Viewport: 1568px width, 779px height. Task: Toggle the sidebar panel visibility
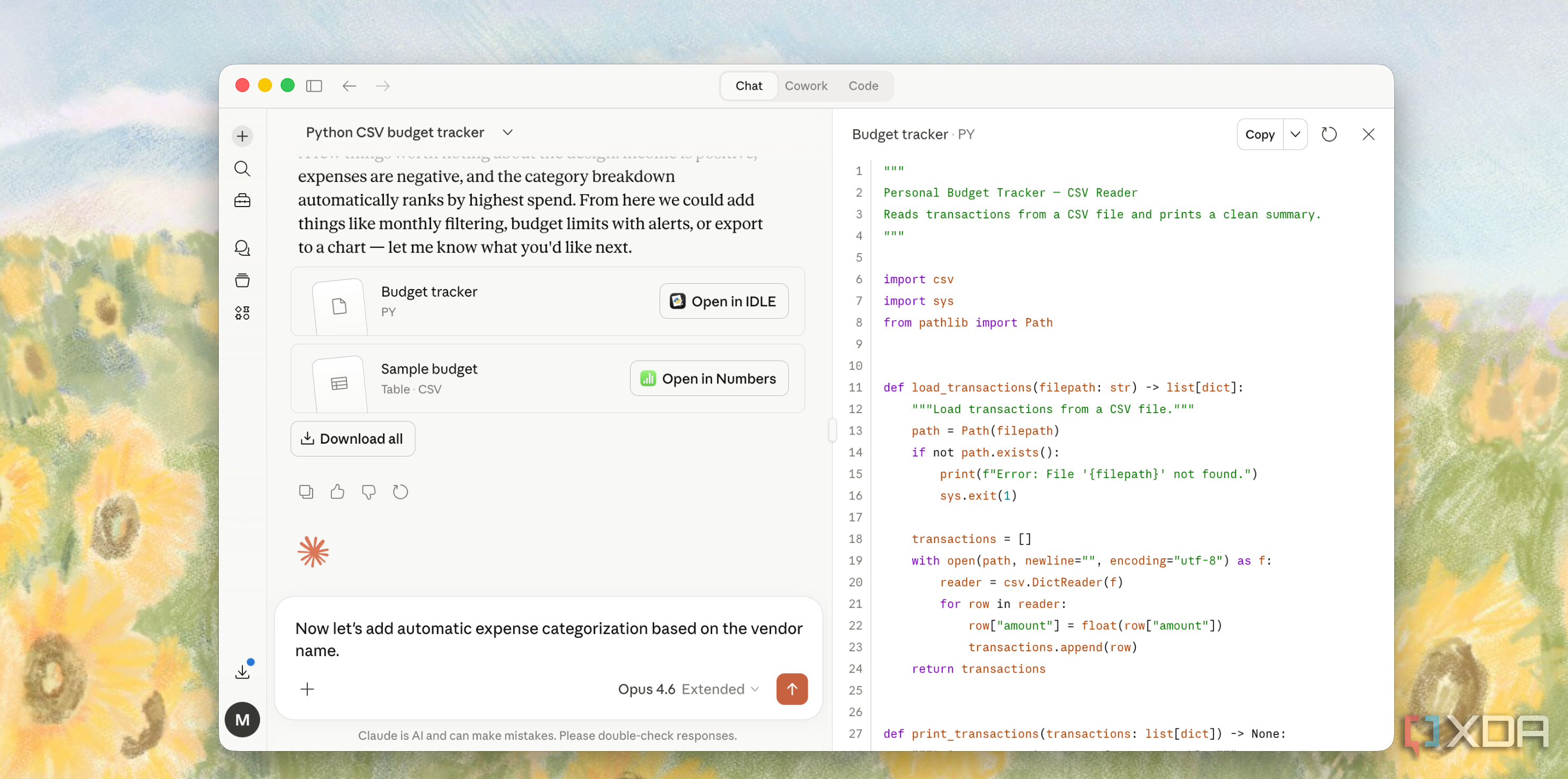314,86
